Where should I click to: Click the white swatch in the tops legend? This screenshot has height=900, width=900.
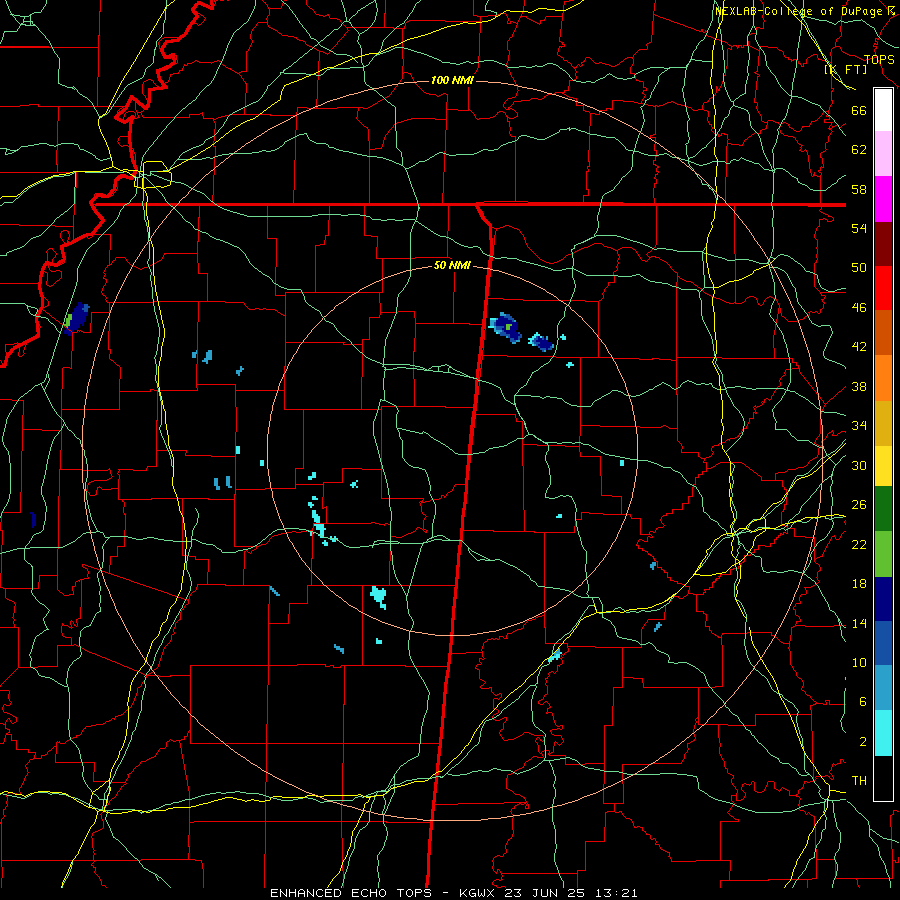pos(883,110)
